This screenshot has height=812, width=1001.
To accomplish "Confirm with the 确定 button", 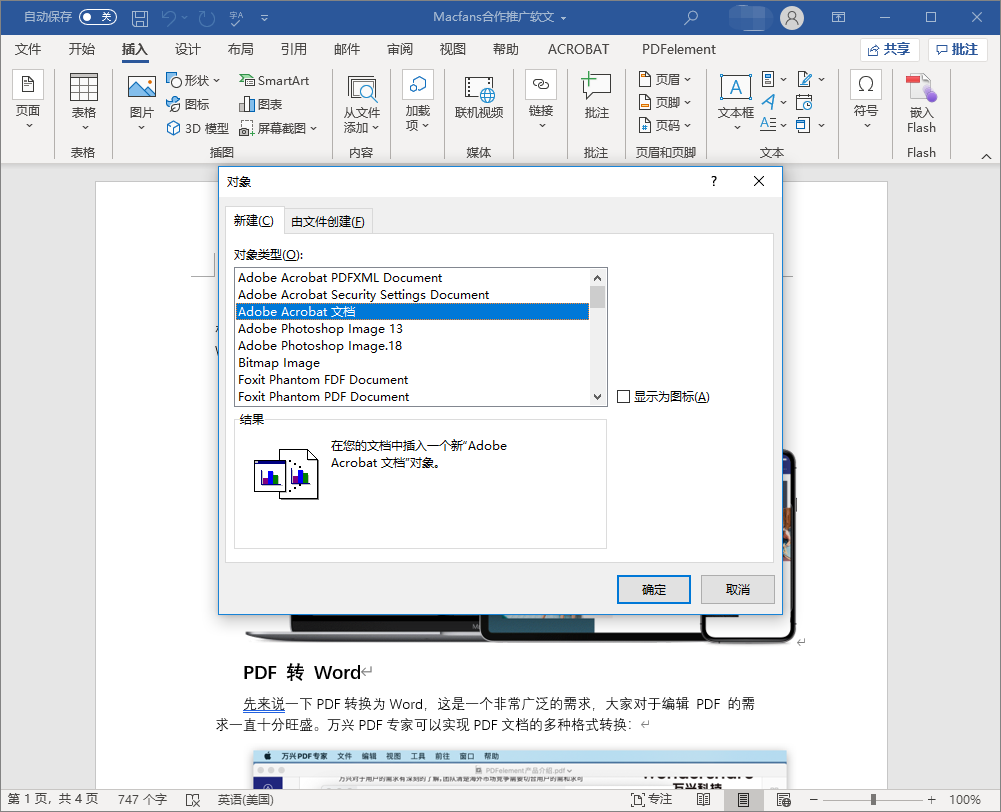I will coord(653,589).
